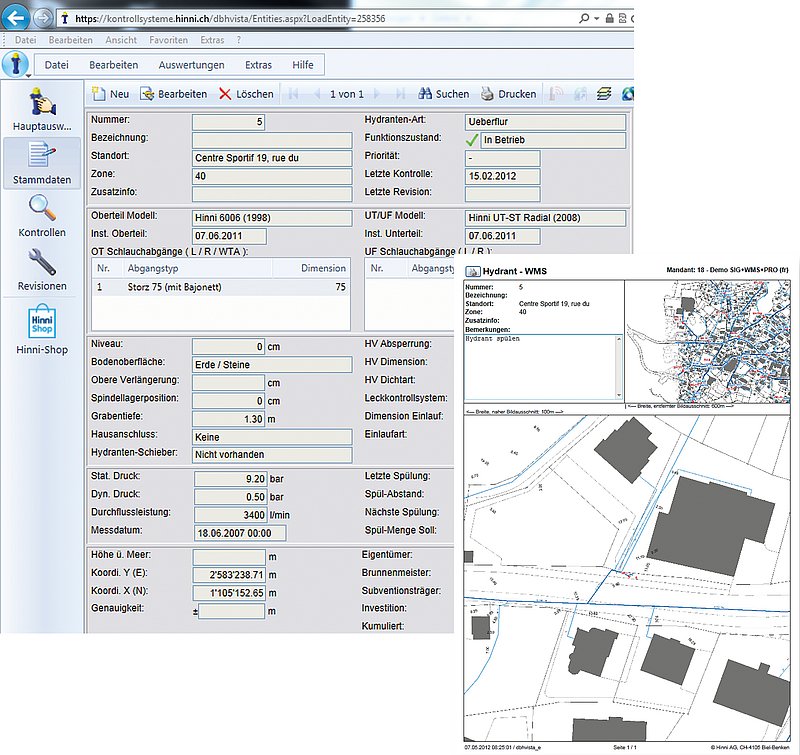800x755 pixels.
Task: Click the Grabentiefe field 1.30
Action: pos(228,419)
